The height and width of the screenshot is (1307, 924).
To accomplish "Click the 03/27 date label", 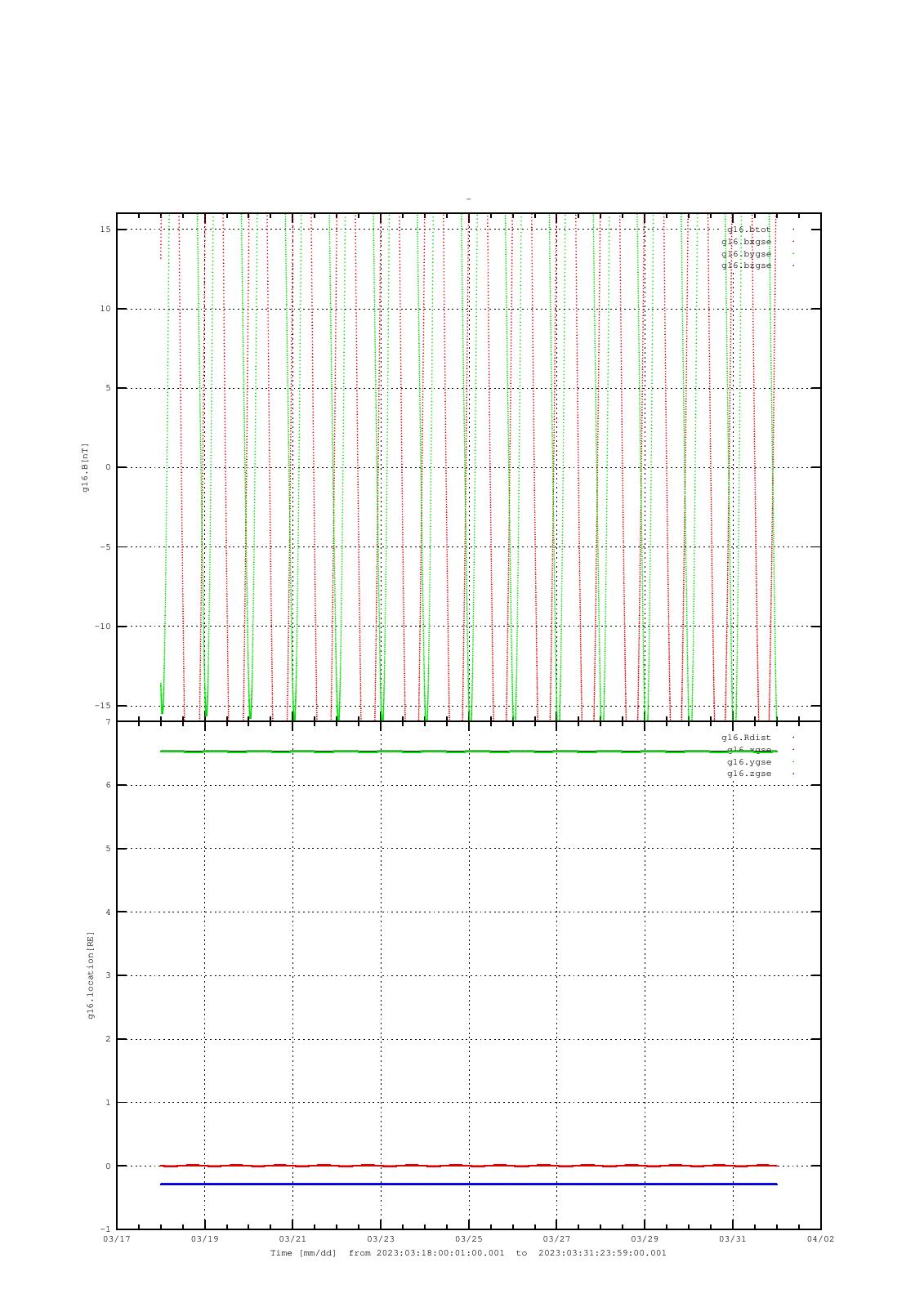I will [x=556, y=1239].
